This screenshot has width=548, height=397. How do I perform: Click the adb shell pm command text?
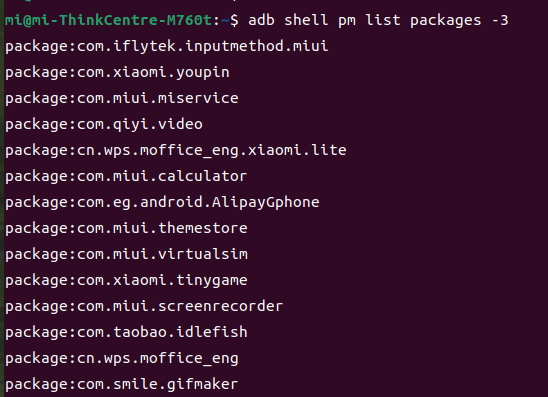[x=378, y=20]
